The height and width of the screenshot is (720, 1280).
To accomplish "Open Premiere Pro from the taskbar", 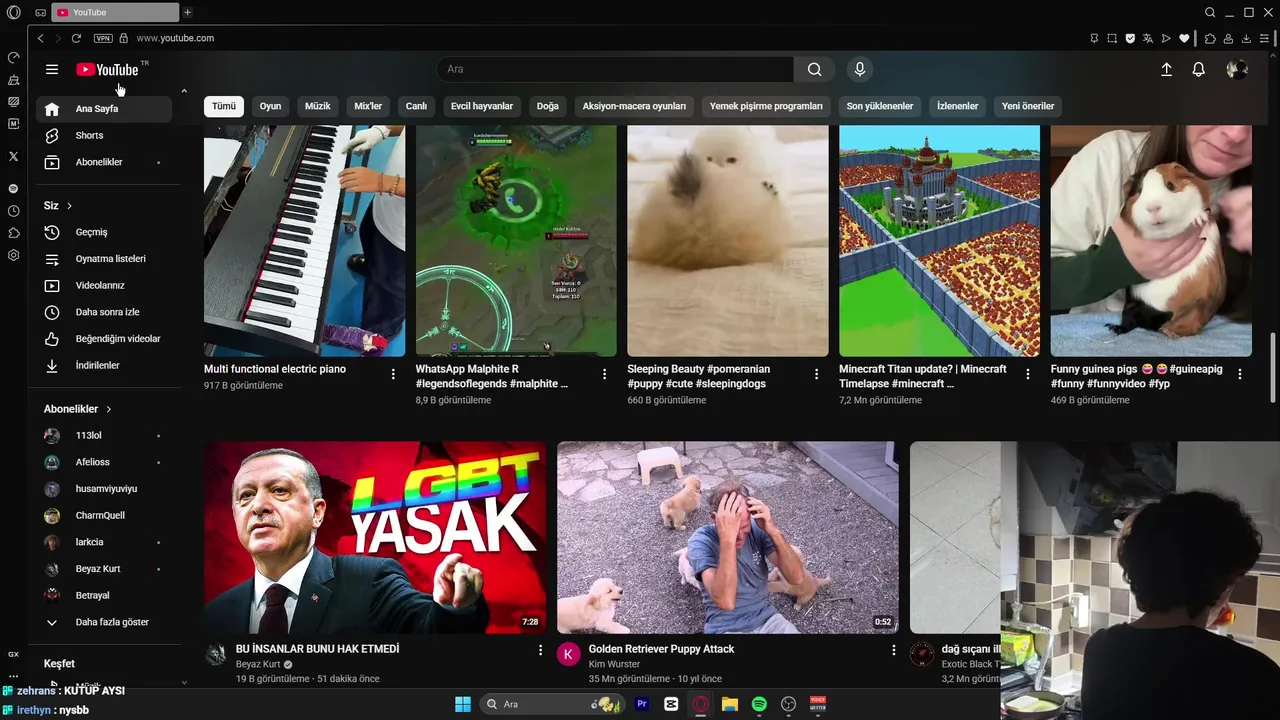I will (642, 704).
